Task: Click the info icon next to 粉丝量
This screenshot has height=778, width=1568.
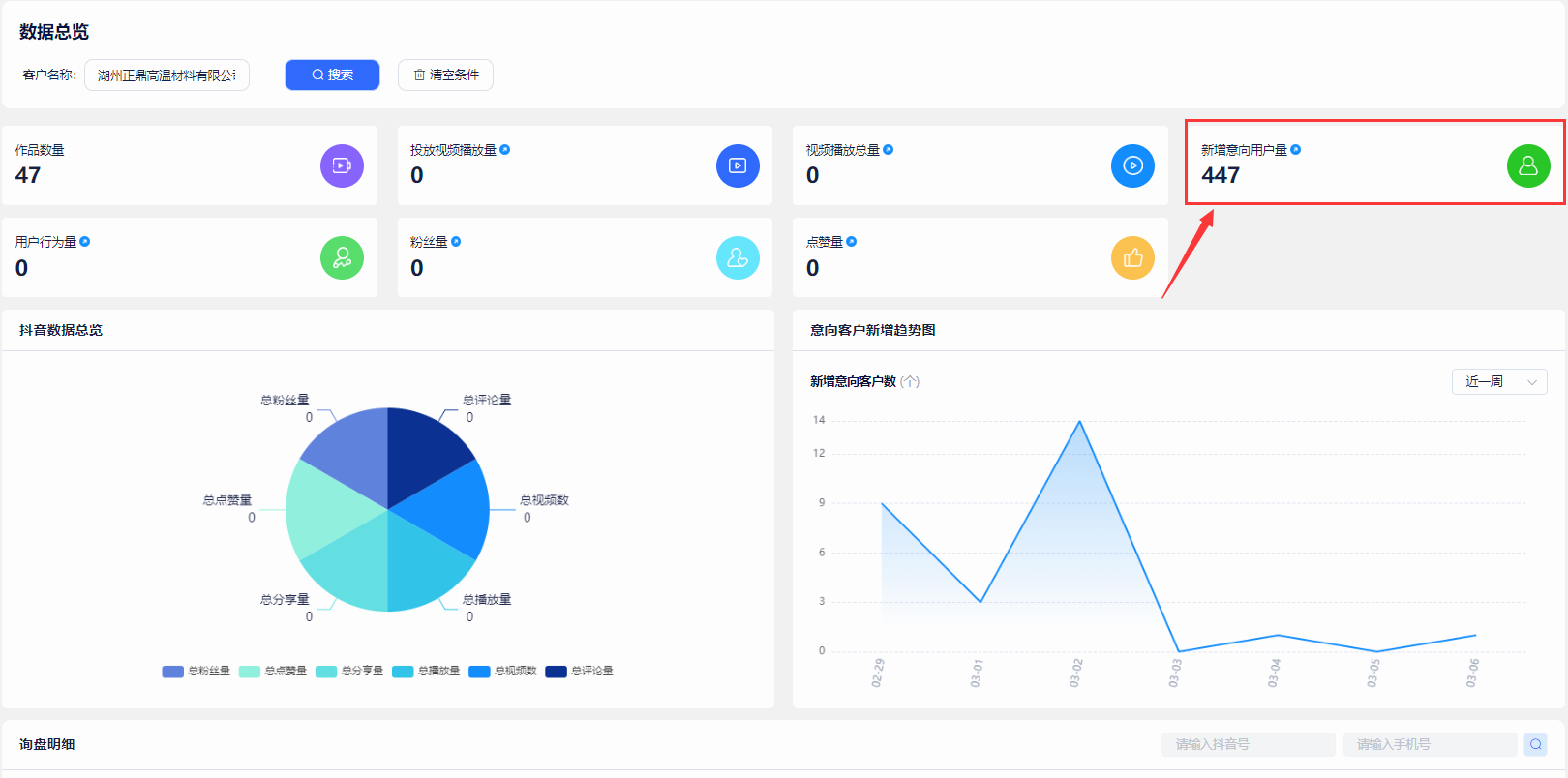Action: tap(456, 242)
